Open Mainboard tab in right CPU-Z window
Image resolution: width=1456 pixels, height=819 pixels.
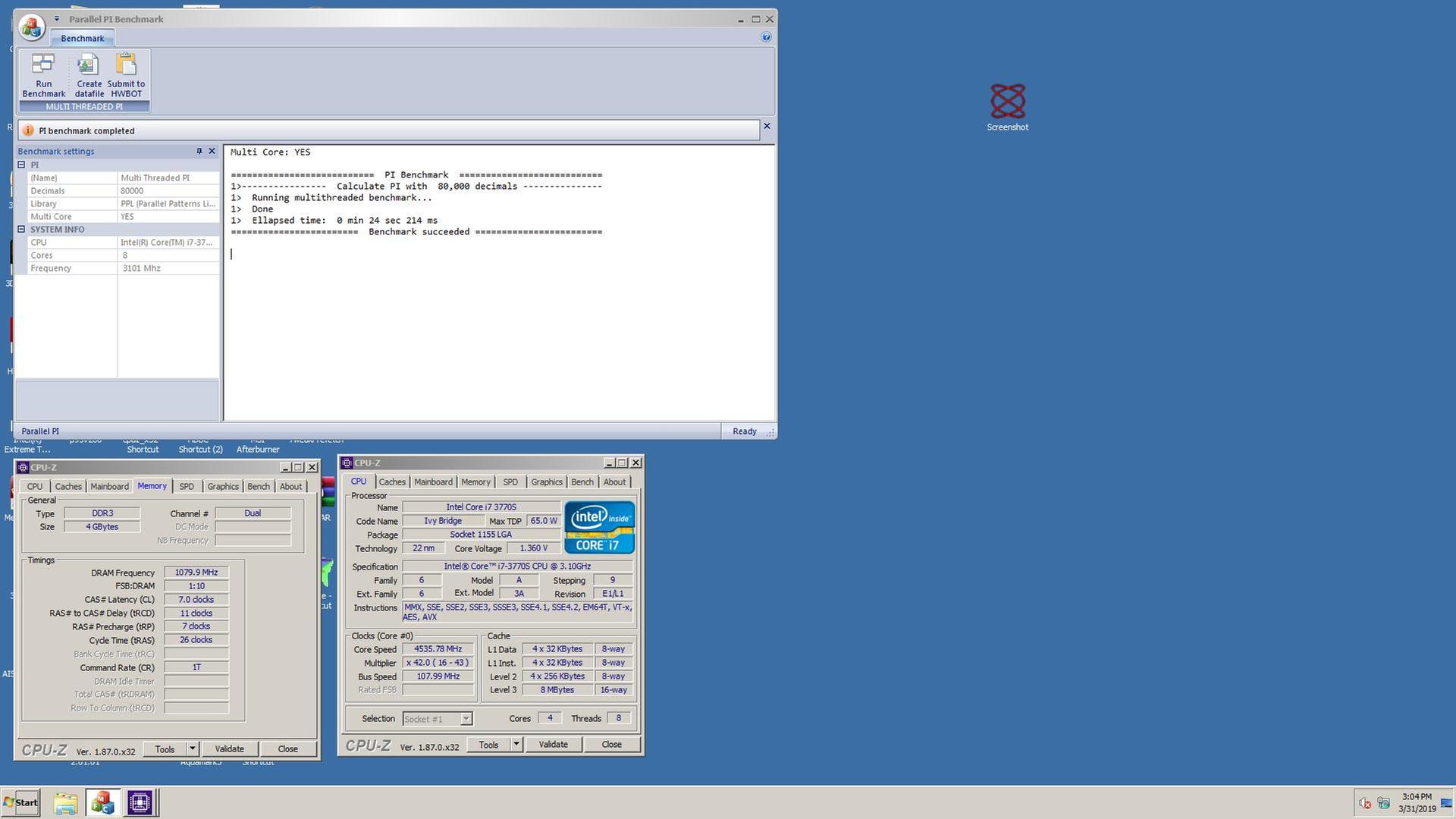[x=433, y=482]
